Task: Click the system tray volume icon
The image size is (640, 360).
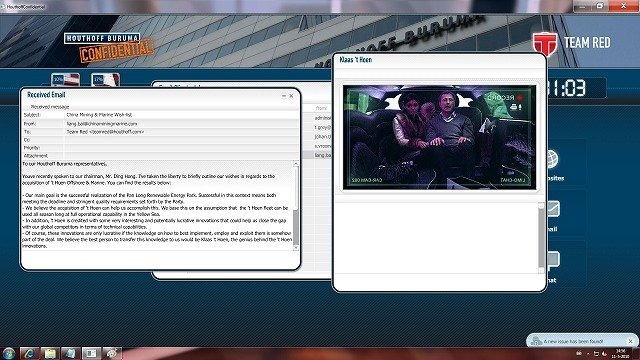Action: tap(604, 353)
